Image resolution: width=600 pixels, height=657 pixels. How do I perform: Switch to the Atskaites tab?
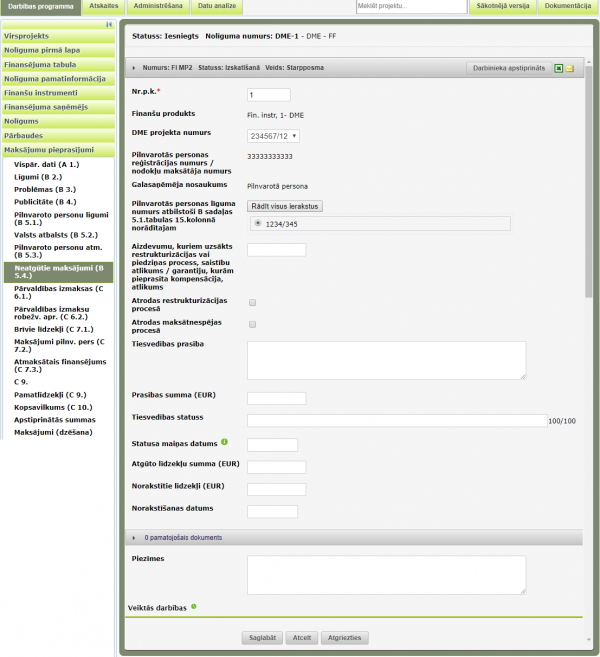click(x=104, y=7)
